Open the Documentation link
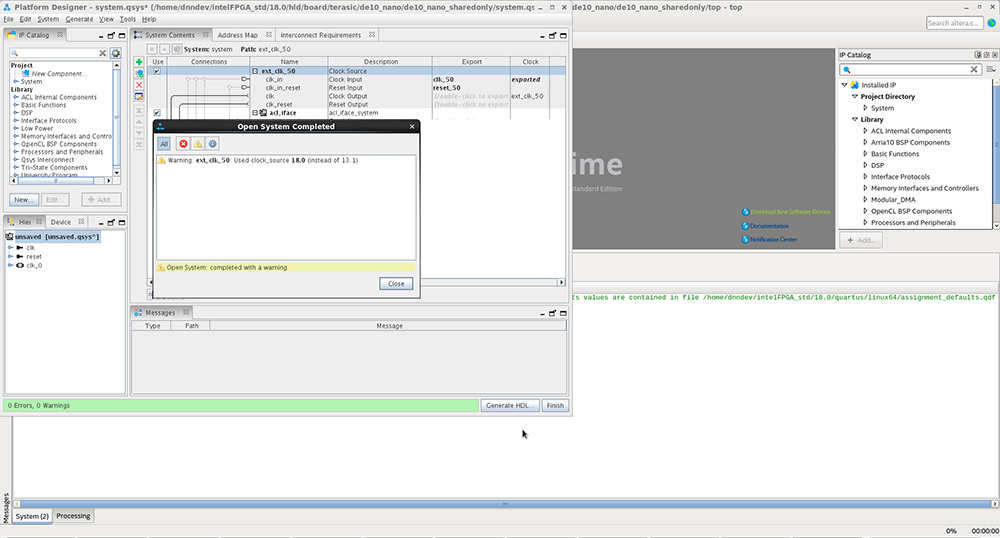The image size is (1000, 538). point(769,226)
